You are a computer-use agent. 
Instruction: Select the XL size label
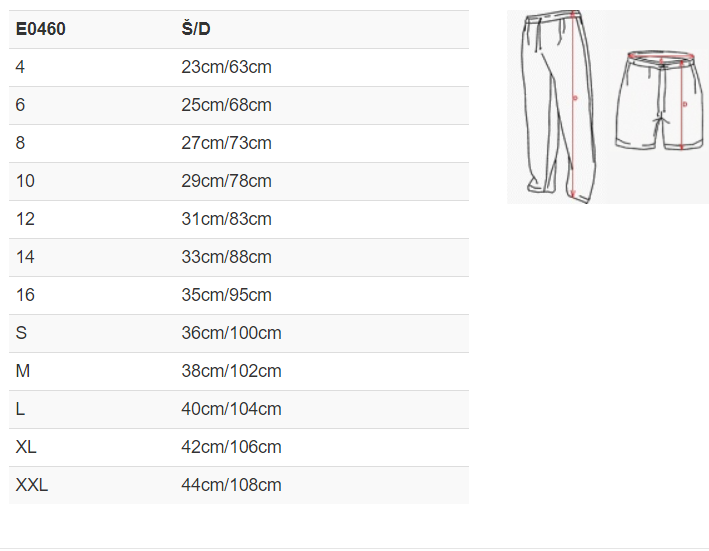(26, 447)
